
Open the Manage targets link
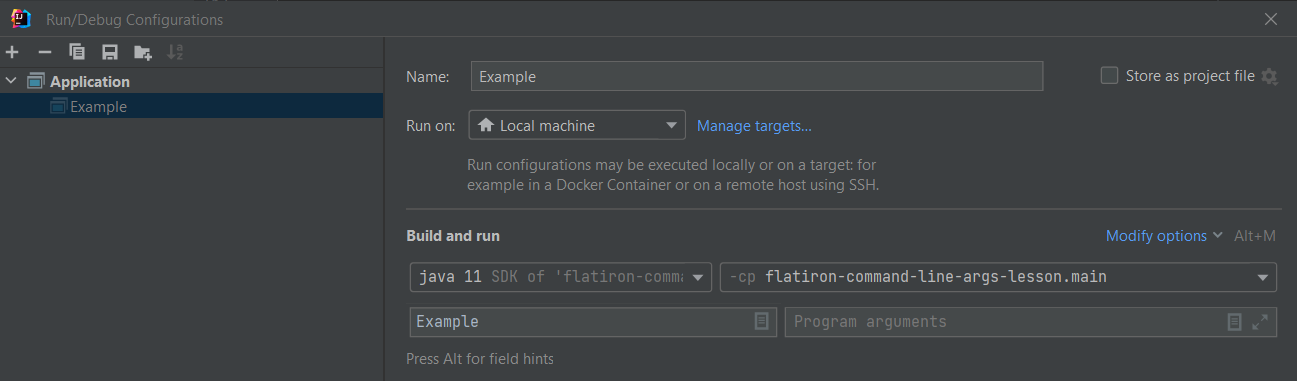[754, 126]
